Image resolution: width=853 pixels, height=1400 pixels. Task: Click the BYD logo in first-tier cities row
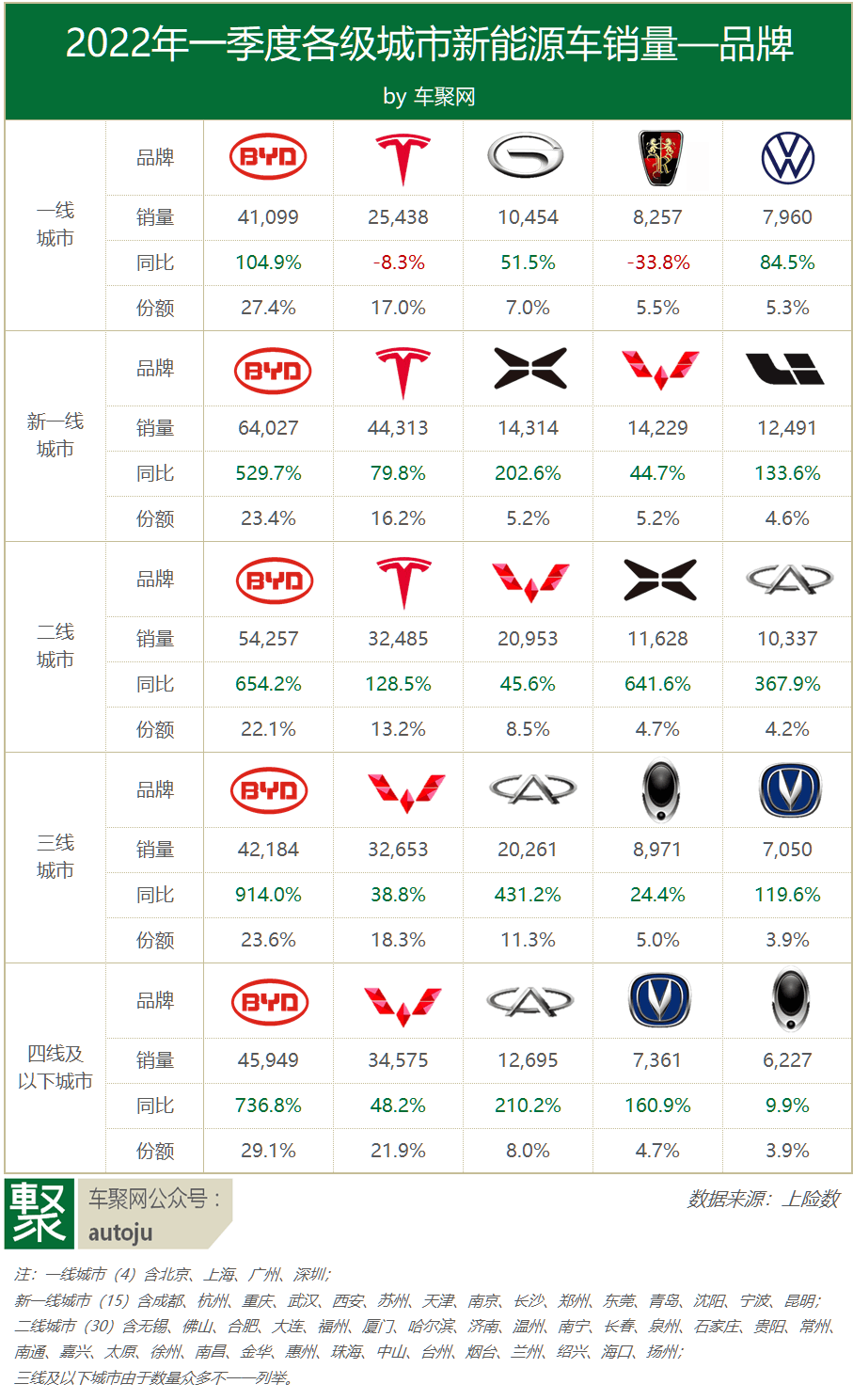pyautogui.click(x=268, y=157)
